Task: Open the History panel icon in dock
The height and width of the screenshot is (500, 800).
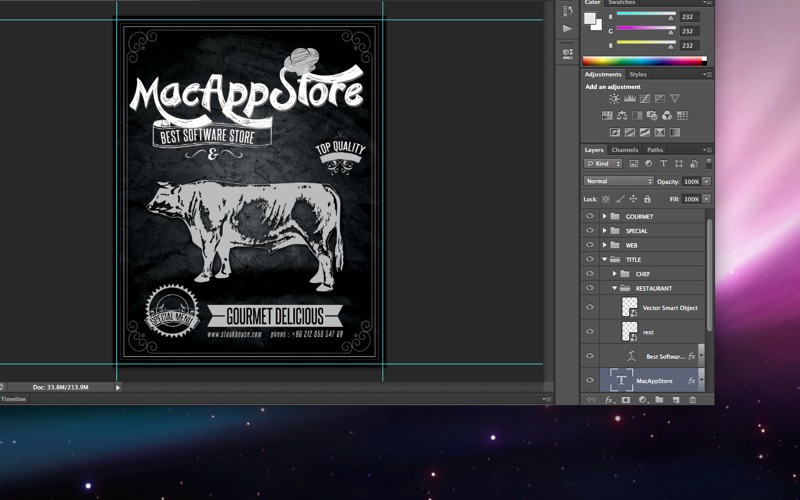Action: tap(568, 11)
